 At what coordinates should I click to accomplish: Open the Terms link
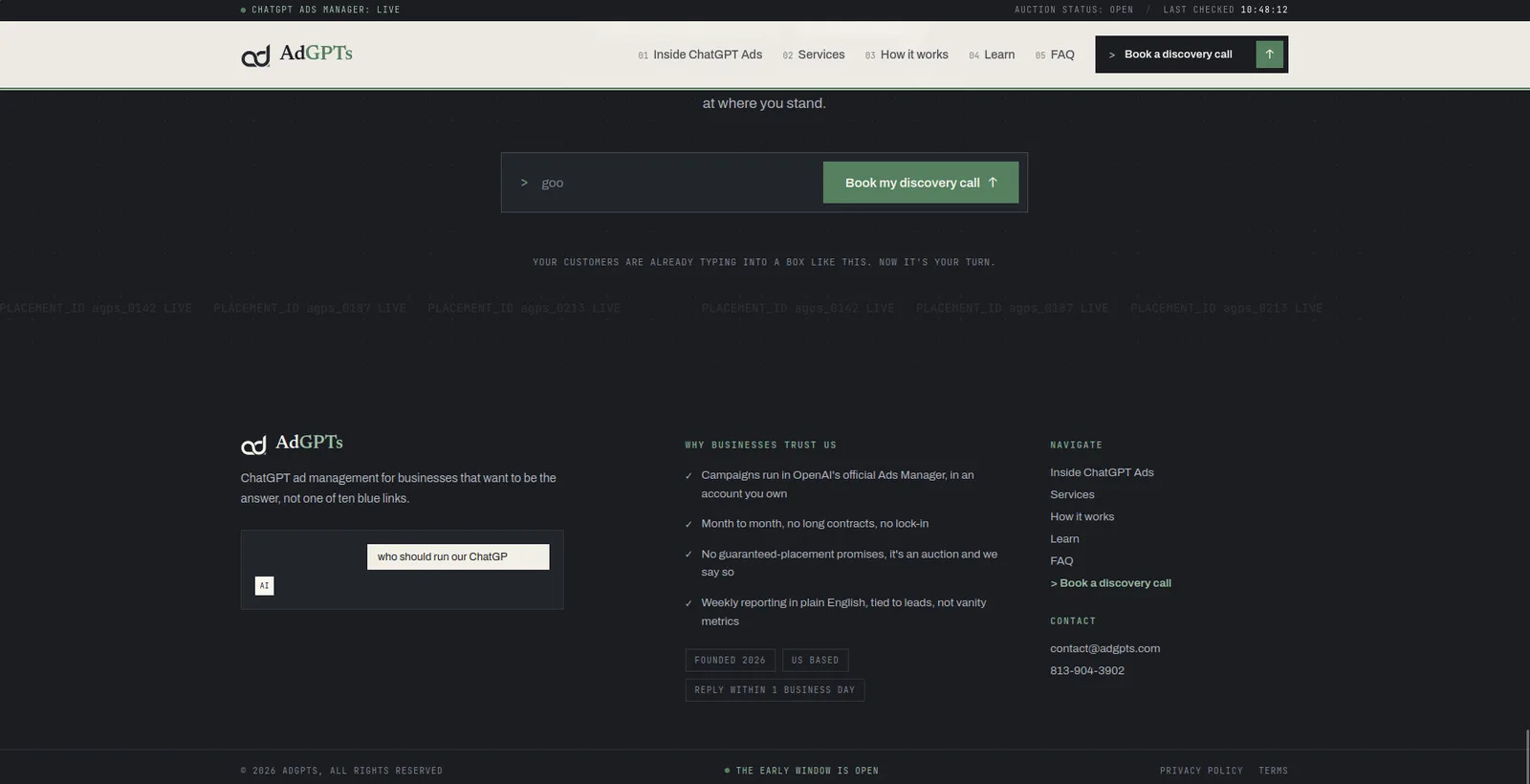click(1273, 771)
